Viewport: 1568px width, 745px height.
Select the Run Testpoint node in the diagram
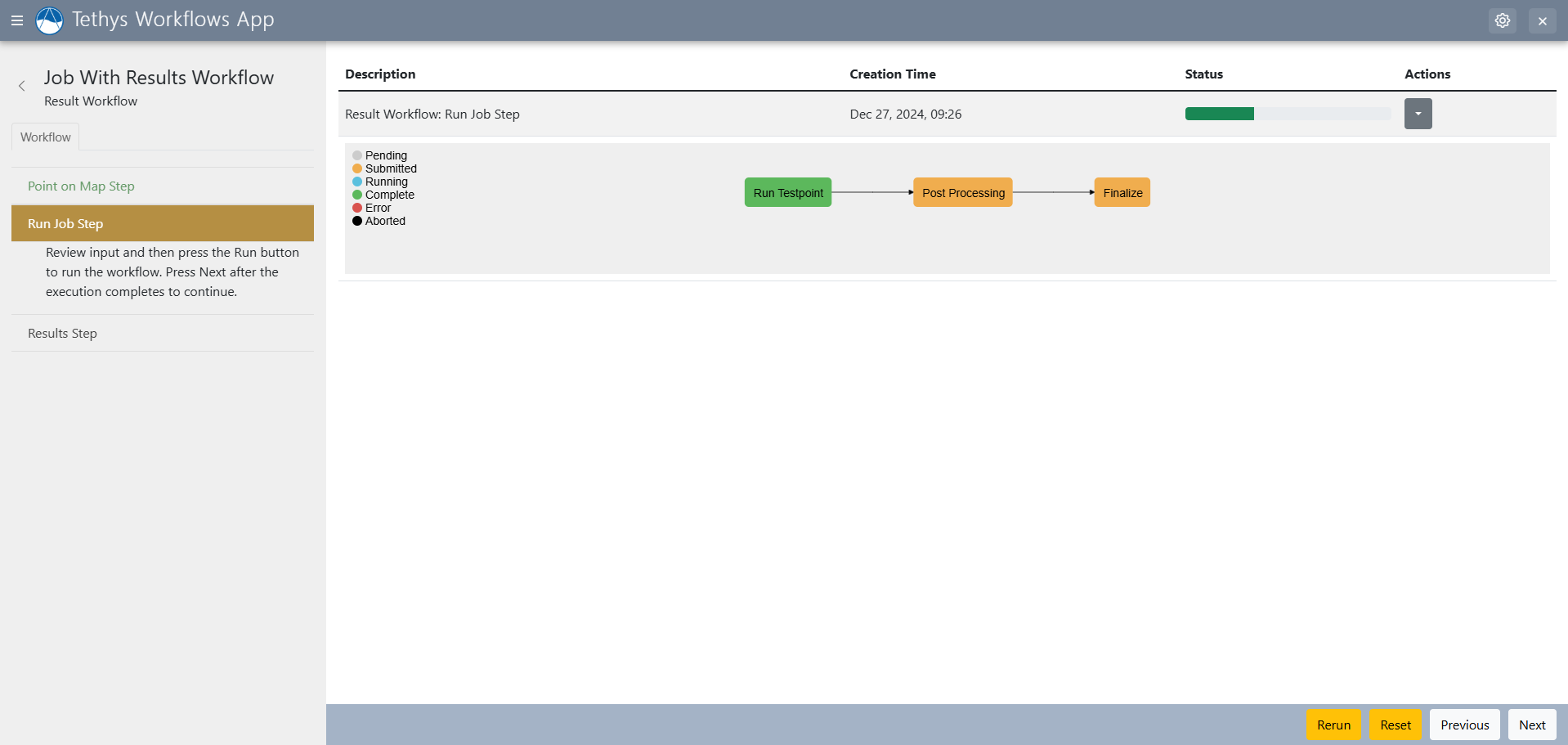point(787,192)
